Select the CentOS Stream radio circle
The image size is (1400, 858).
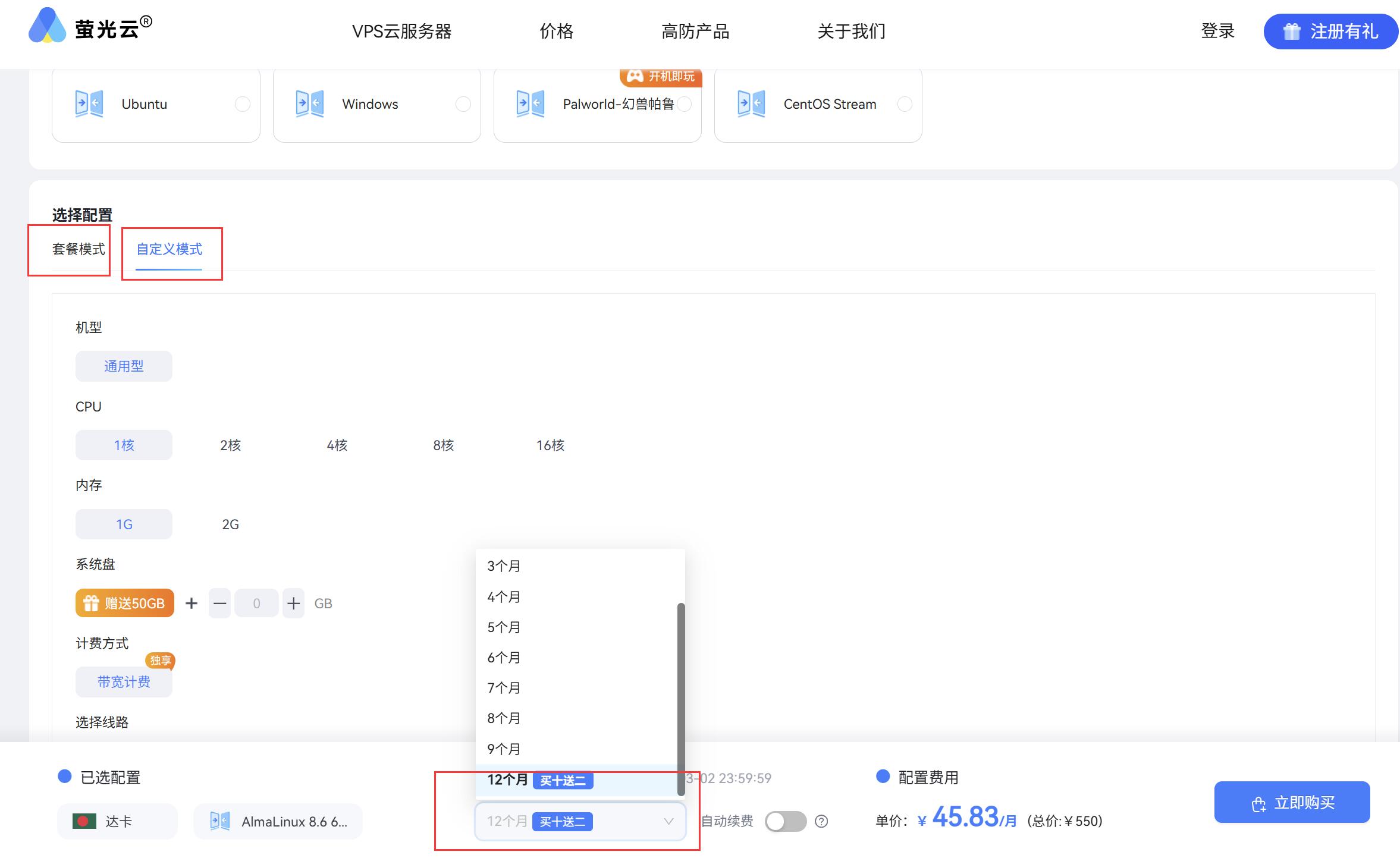pos(905,103)
